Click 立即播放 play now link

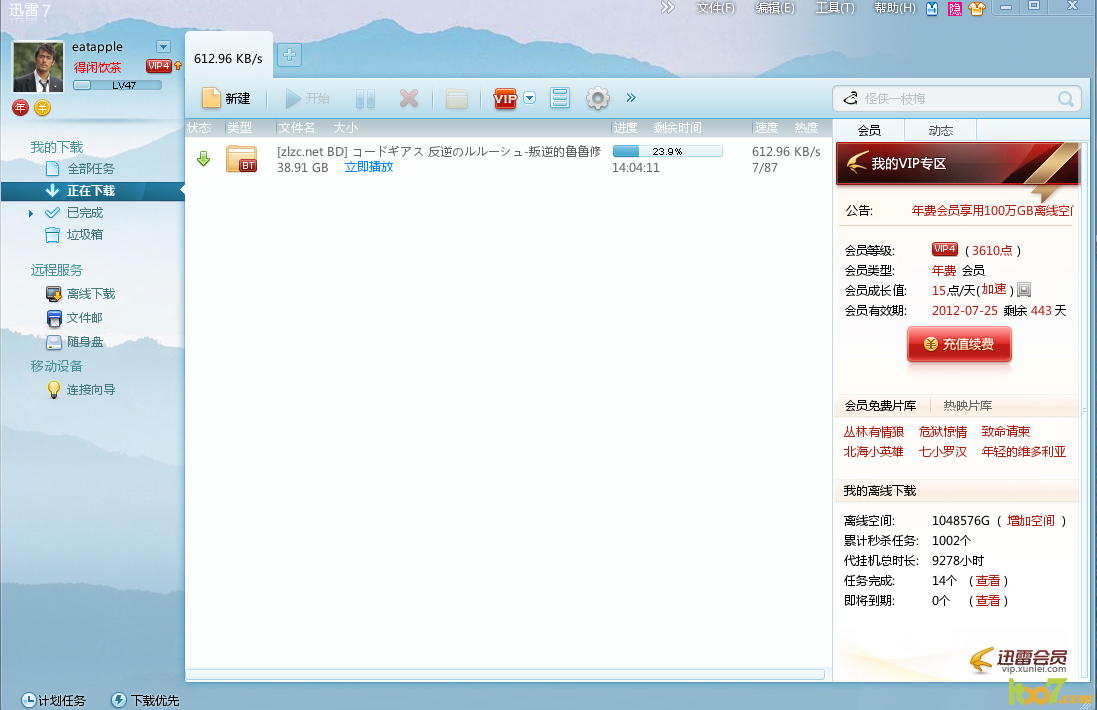[369, 167]
